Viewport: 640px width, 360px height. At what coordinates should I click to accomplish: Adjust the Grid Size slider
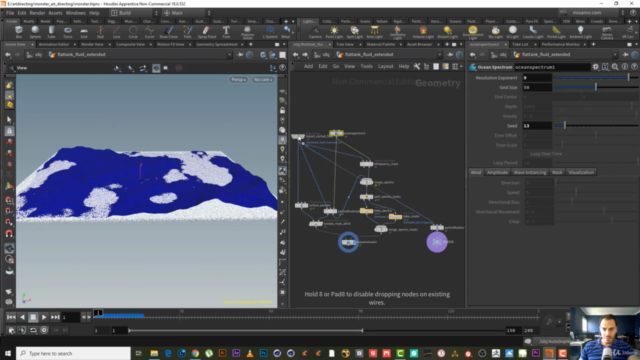point(596,87)
